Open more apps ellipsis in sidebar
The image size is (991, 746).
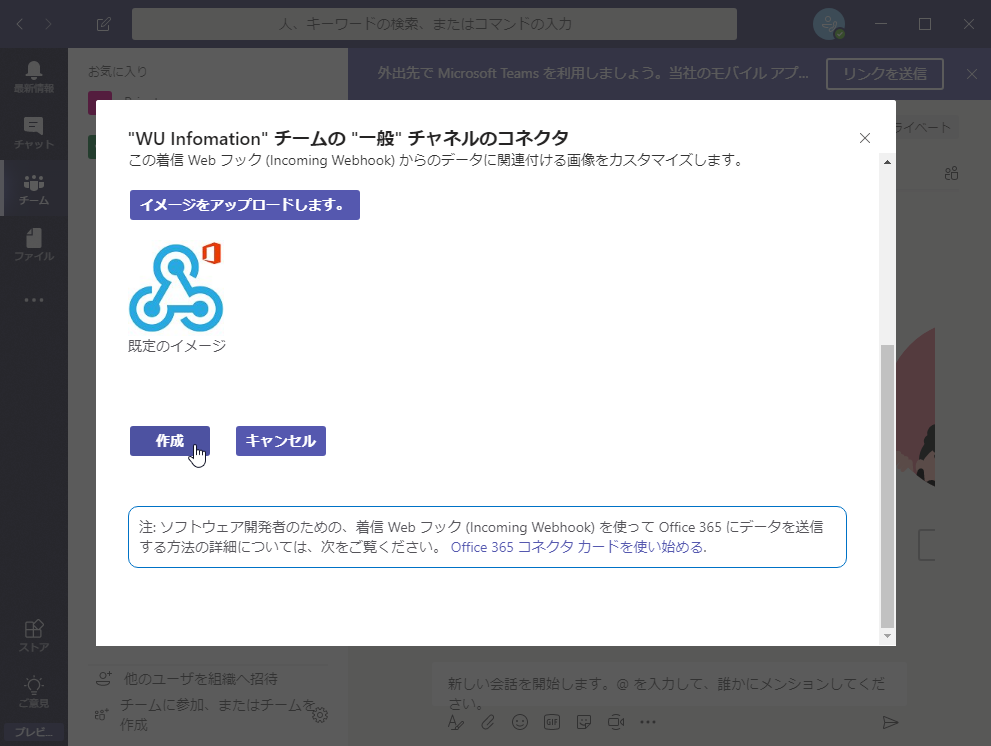click(34, 300)
